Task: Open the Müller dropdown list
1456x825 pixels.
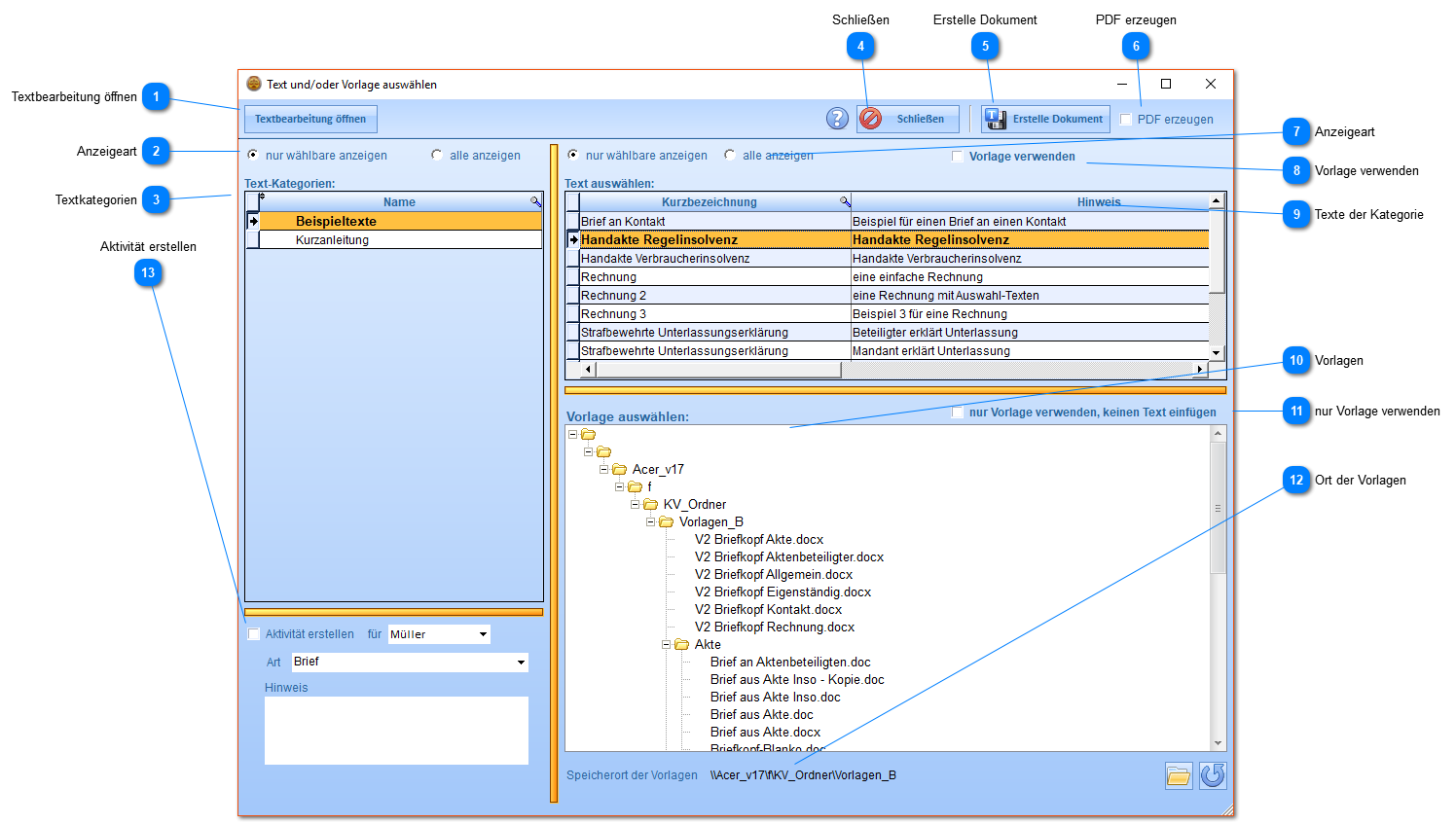Action: [483, 634]
